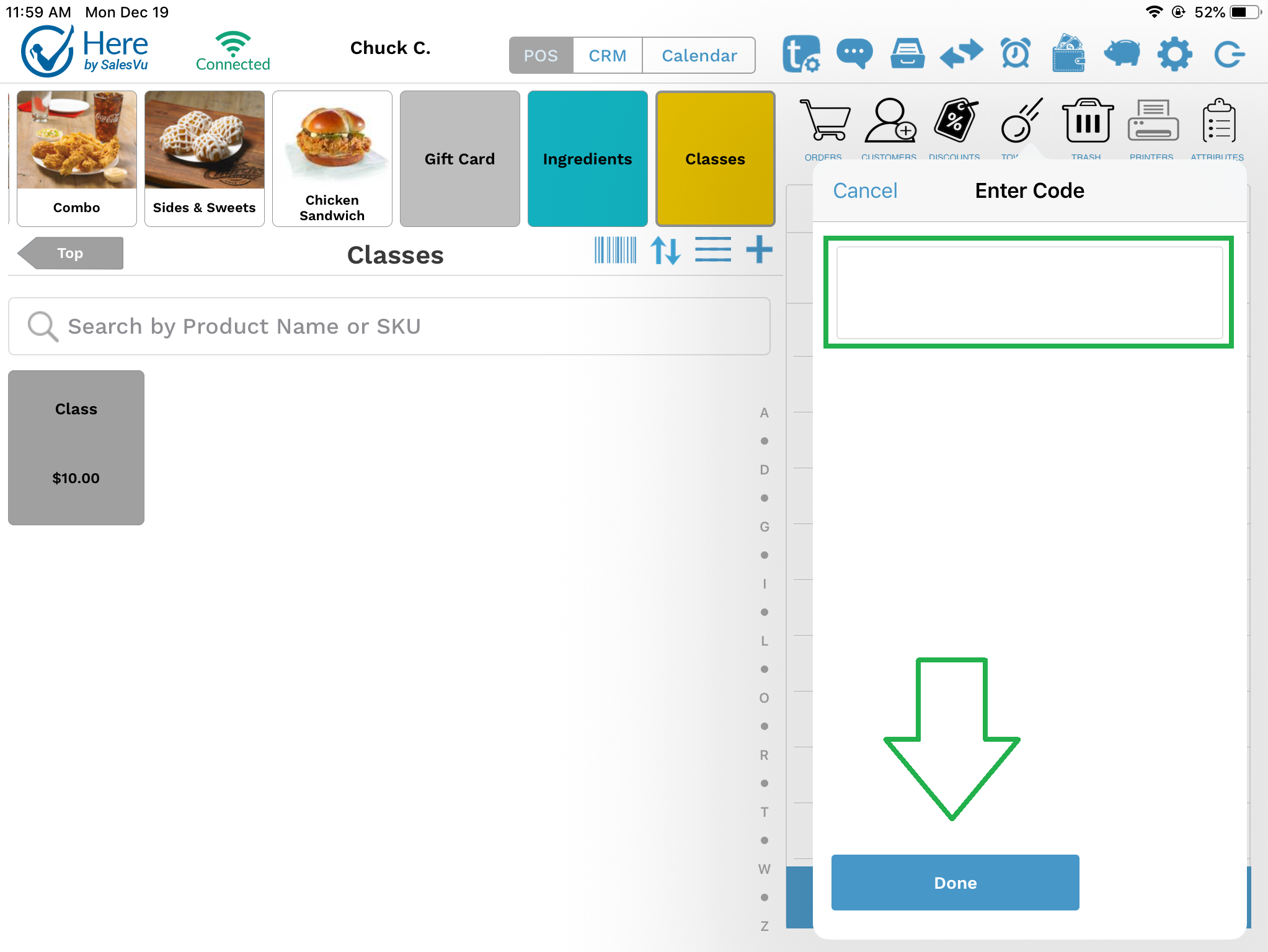Open the Discounts tag icon
The height and width of the screenshot is (952, 1268).
pyautogui.click(x=955, y=120)
